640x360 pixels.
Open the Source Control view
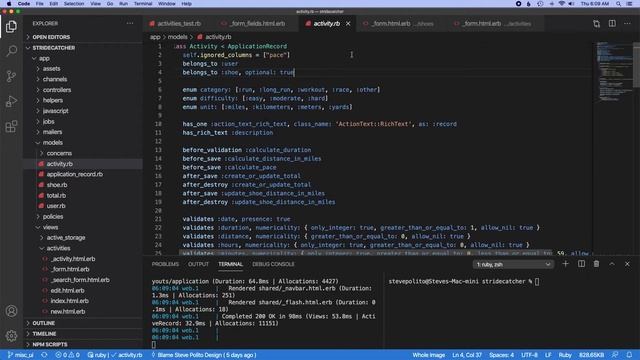(x=11, y=76)
